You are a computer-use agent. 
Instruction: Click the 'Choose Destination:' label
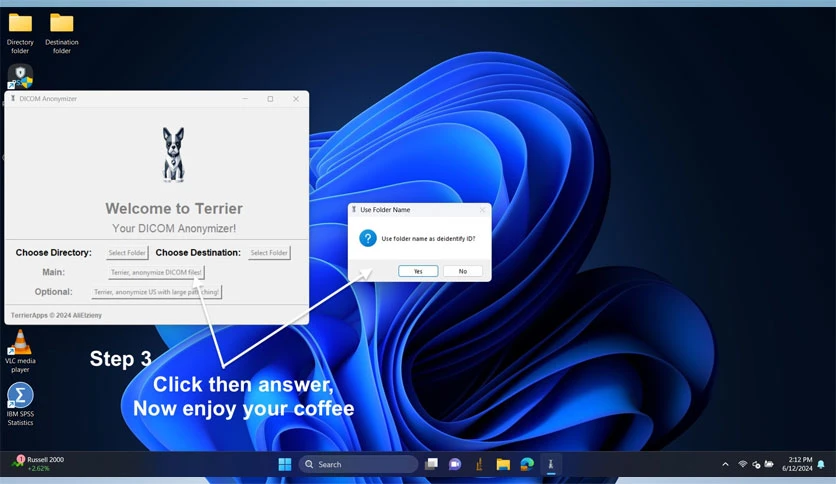pos(198,253)
